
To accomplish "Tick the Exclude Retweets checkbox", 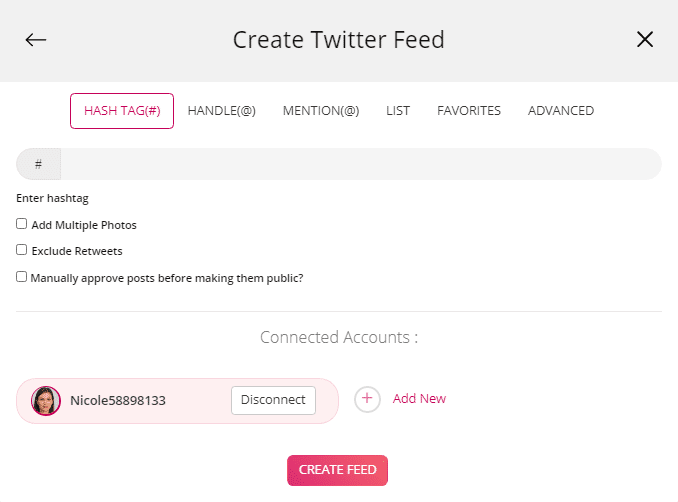I will (x=22, y=250).
